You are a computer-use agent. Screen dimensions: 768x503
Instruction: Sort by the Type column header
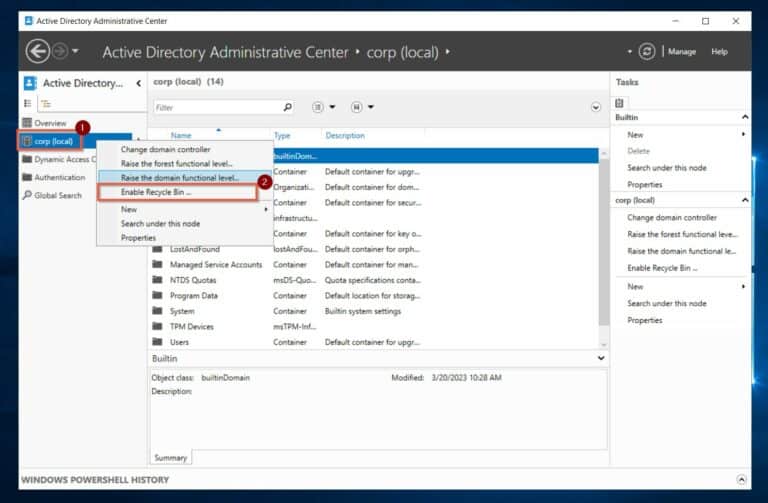pyautogui.click(x=282, y=136)
